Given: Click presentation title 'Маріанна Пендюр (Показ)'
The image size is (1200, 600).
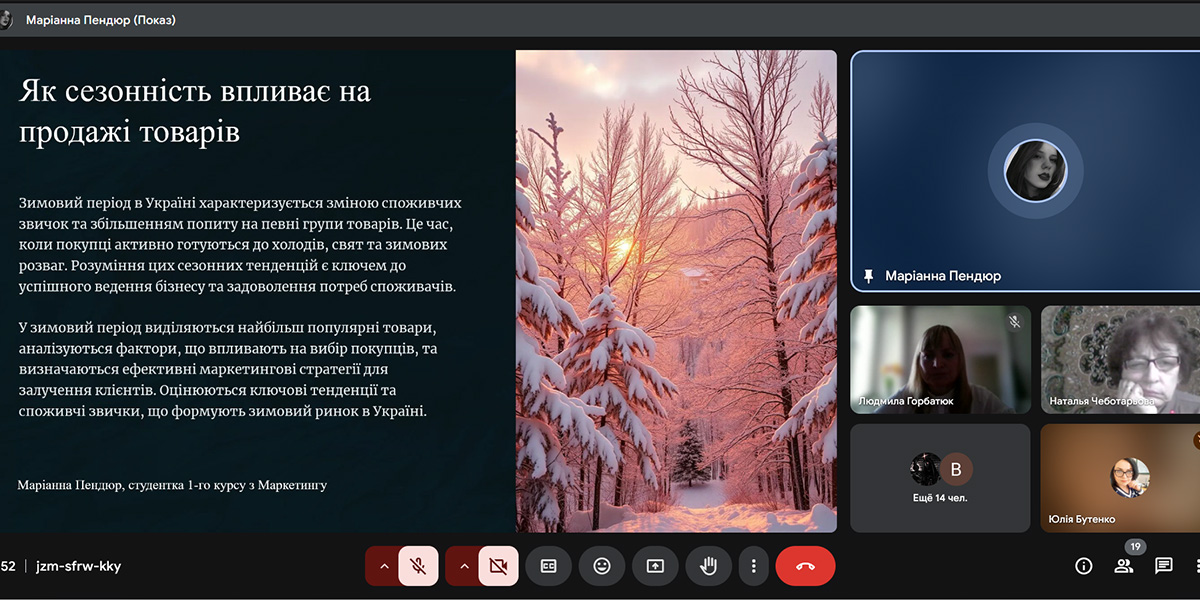Looking at the screenshot, I should [x=101, y=20].
